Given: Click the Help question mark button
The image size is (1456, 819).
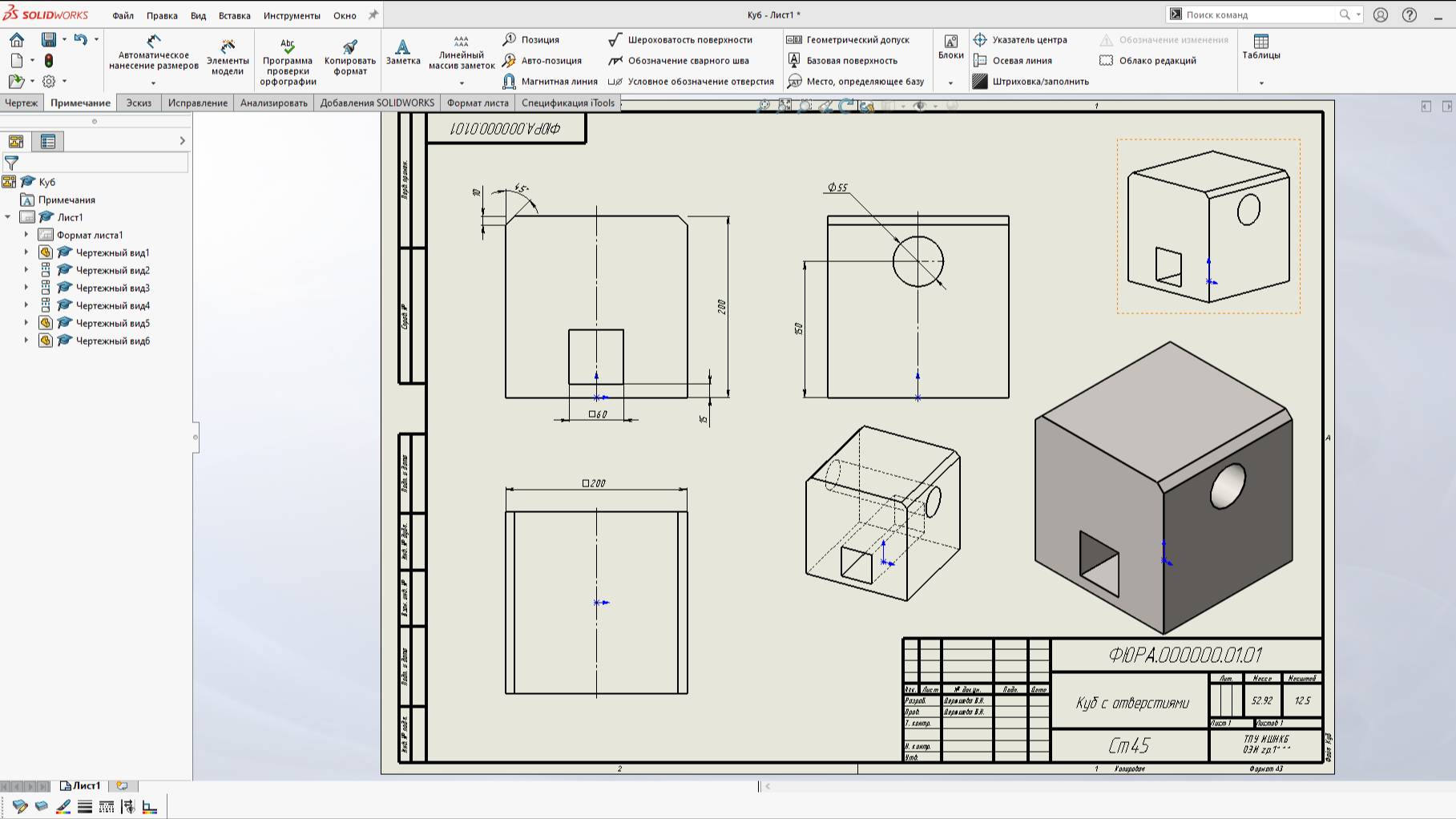Looking at the screenshot, I should pyautogui.click(x=1408, y=14).
